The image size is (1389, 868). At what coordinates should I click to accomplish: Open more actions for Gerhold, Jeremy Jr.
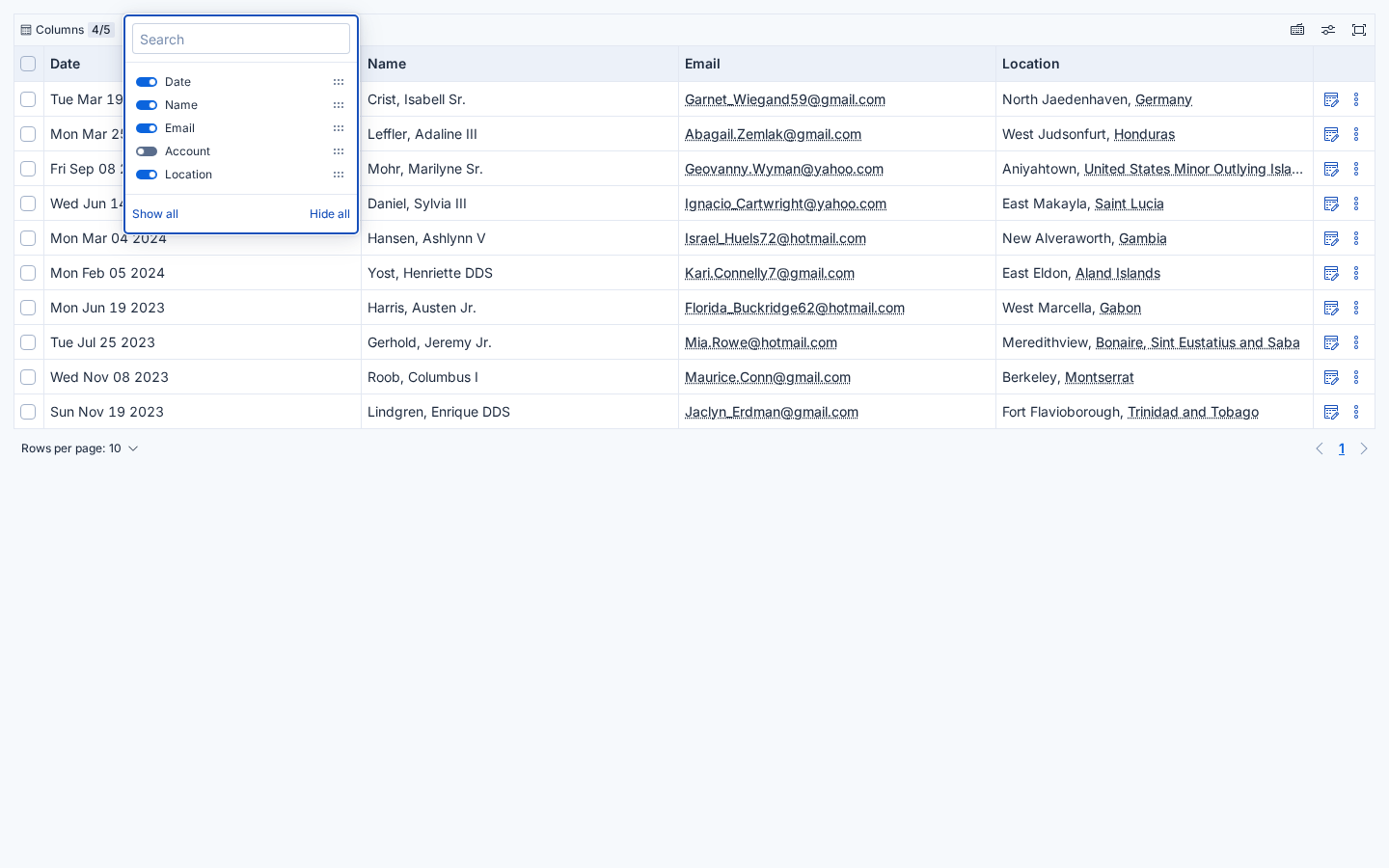pos(1356,342)
